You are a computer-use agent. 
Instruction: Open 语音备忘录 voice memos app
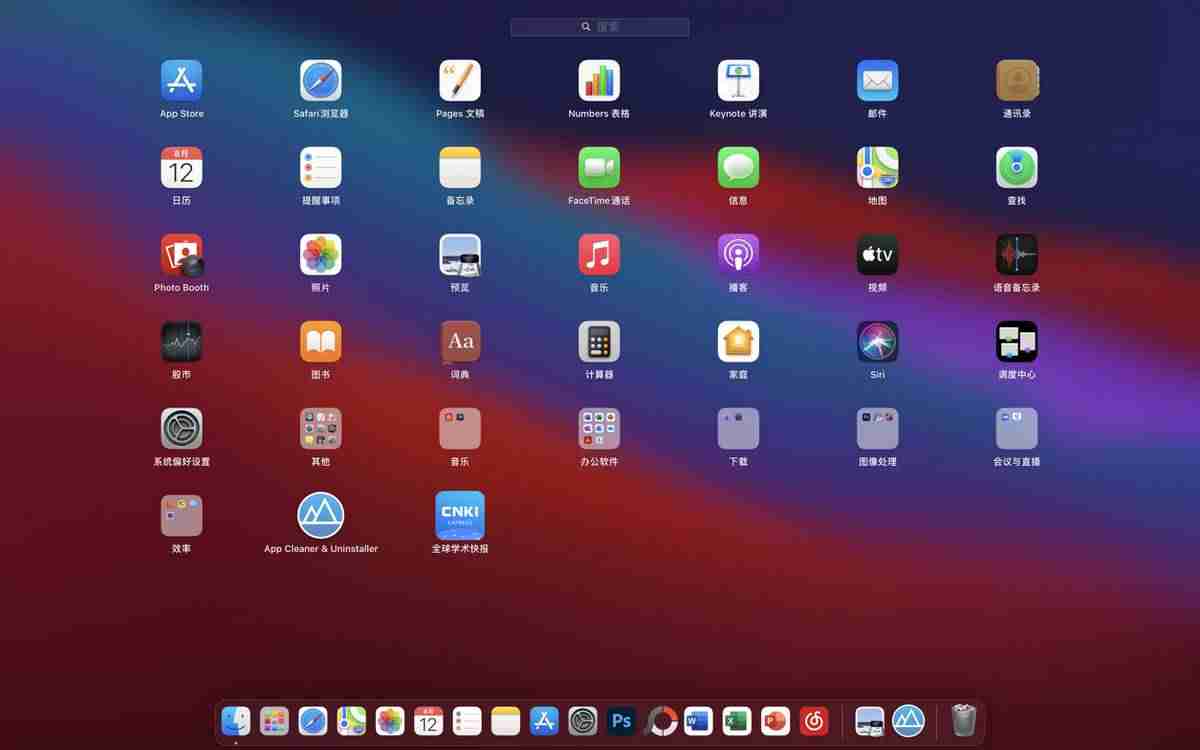pos(1017,255)
